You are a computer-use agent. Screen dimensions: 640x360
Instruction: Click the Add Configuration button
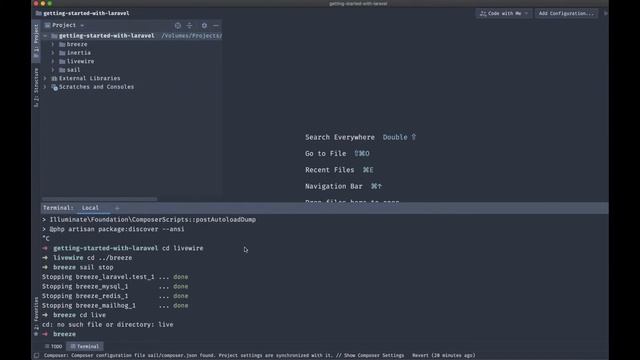tap(566, 13)
